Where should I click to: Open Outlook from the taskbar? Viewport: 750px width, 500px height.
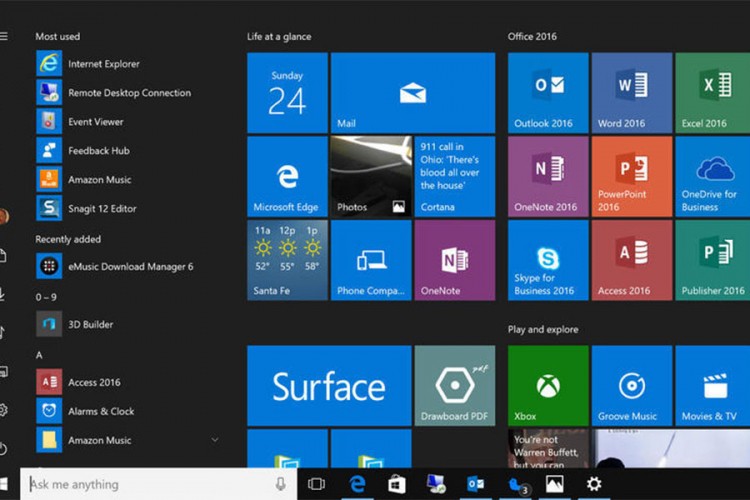tap(475, 484)
